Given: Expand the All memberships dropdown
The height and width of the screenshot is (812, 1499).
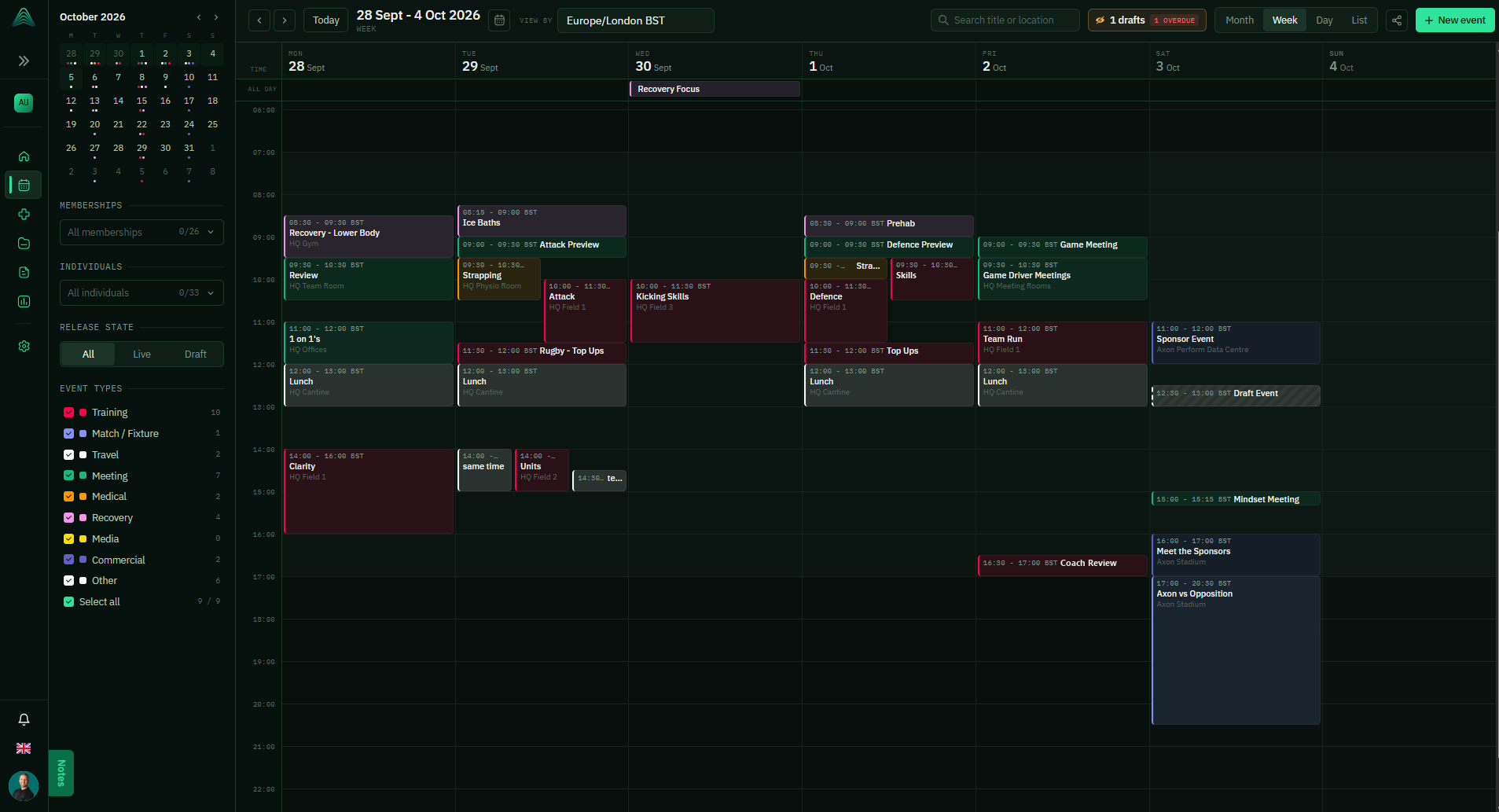Looking at the screenshot, I should pyautogui.click(x=141, y=233).
